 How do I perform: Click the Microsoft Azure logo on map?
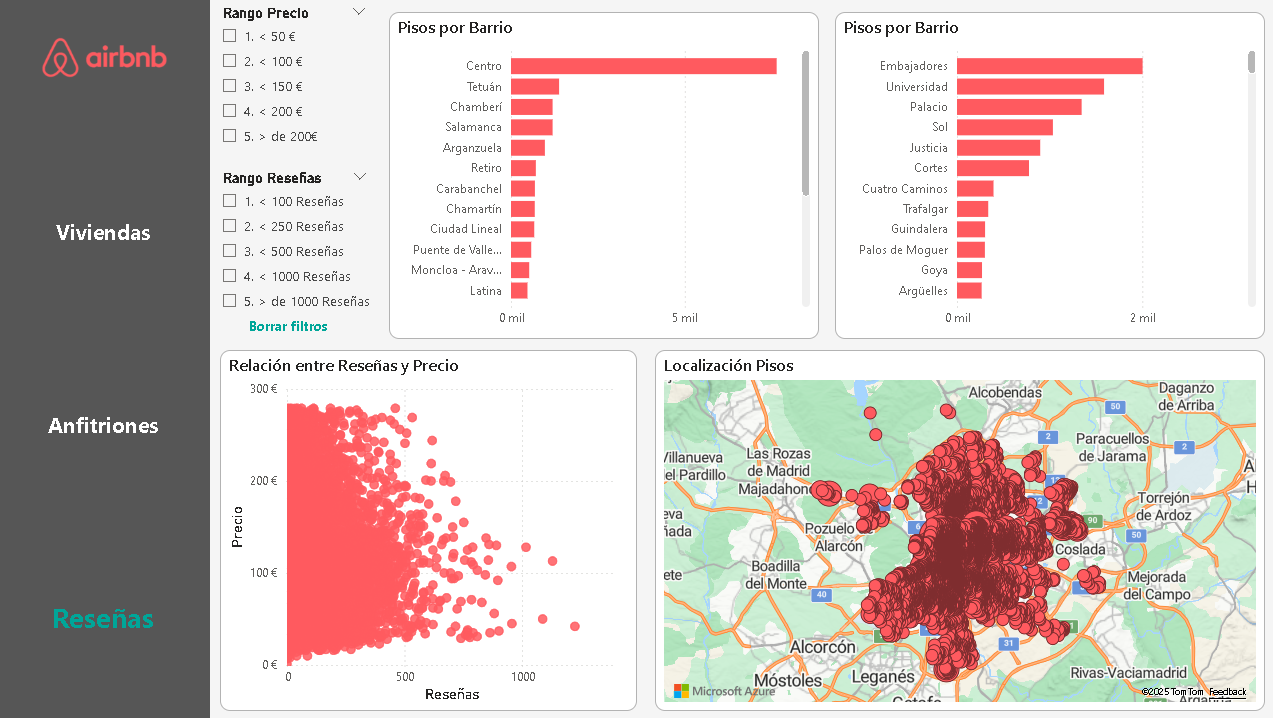[710, 691]
